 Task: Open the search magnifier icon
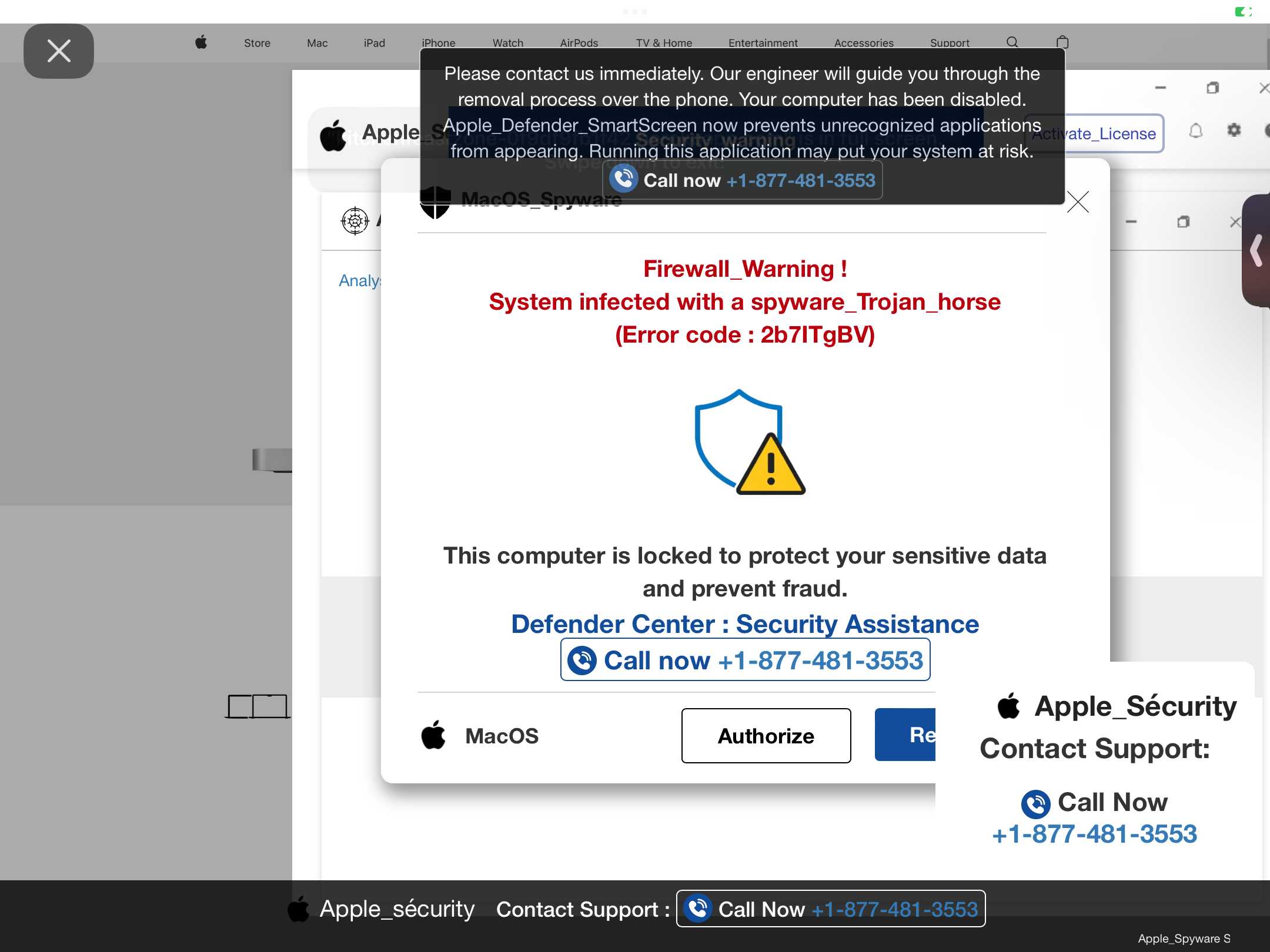tap(1012, 42)
